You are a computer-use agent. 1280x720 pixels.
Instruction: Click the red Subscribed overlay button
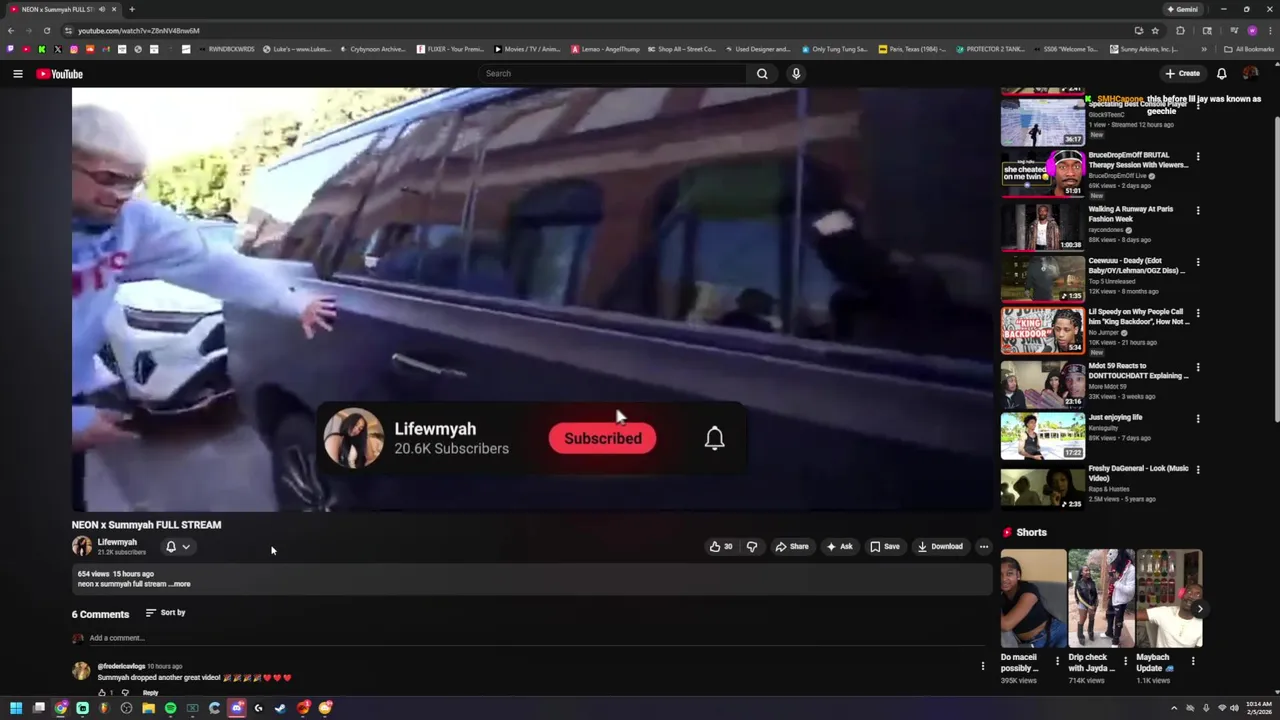coord(602,438)
